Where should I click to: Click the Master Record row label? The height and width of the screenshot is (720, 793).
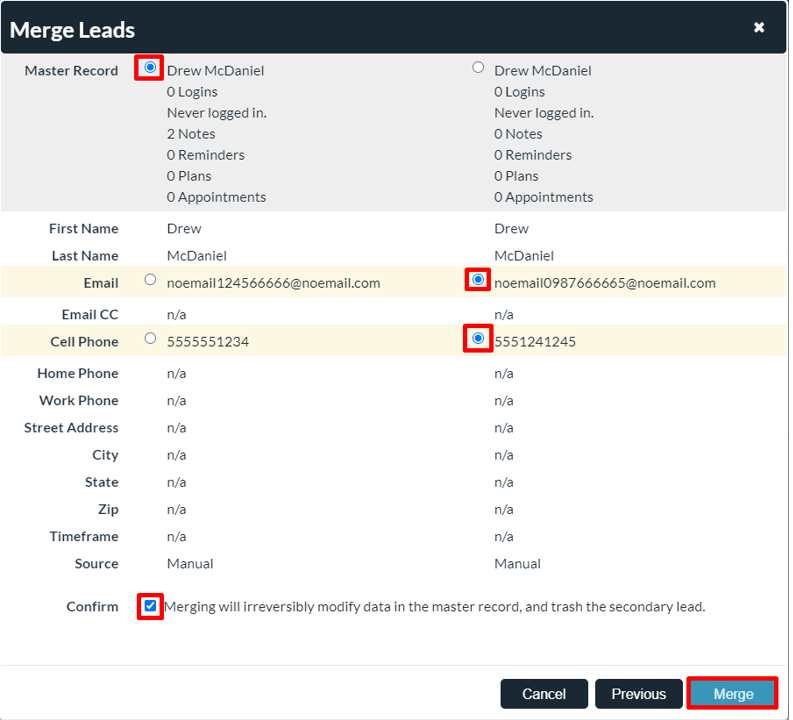pos(71,71)
